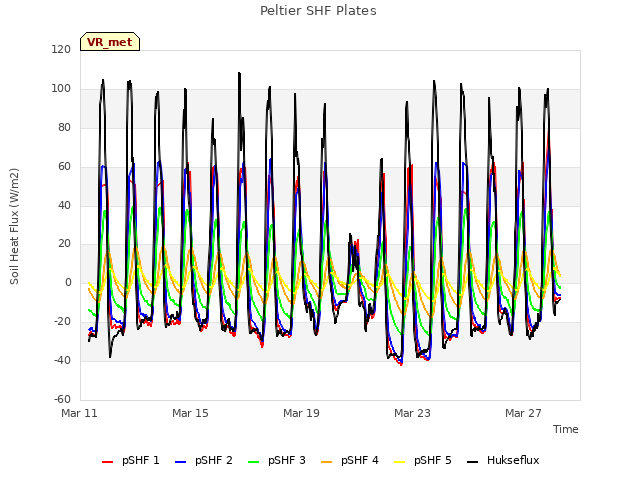Toggle pSHF 2 series in legend

point(204,460)
